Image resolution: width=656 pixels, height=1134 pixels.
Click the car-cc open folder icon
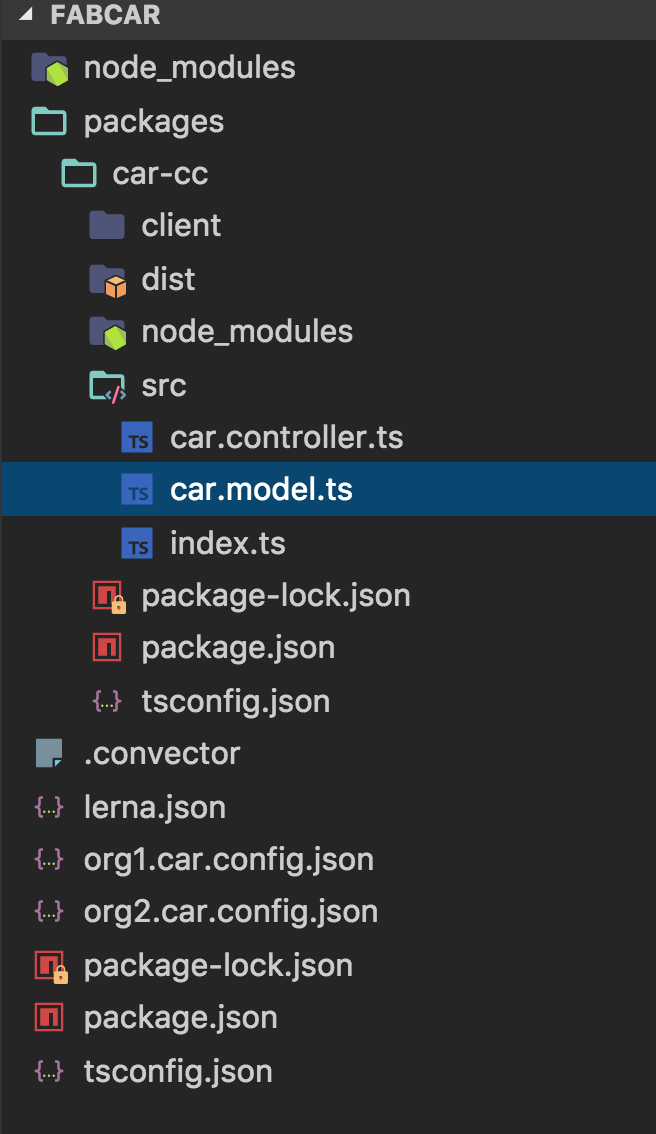pyautogui.click(x=79, y=174)
